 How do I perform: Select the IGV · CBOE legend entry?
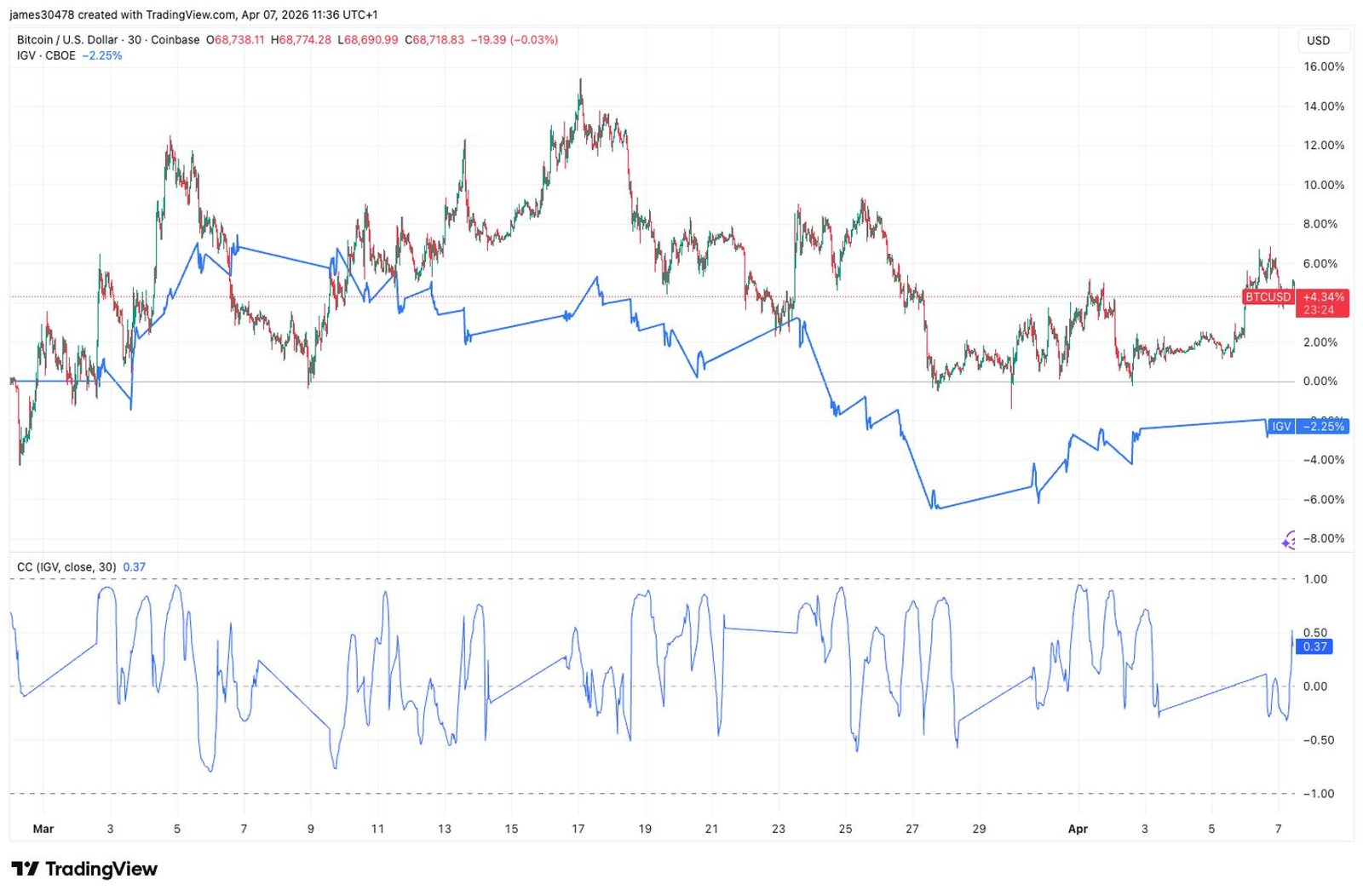pyautogui.click(x=46, y=55)
